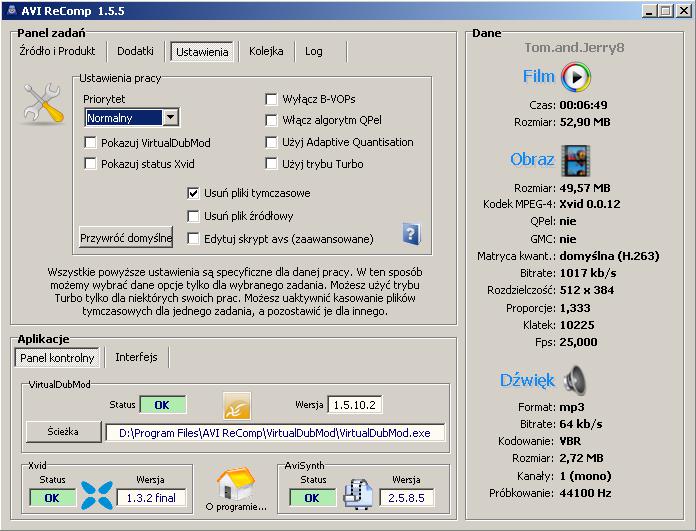
Task: Open O programie house icon
Action: point(236,483)
